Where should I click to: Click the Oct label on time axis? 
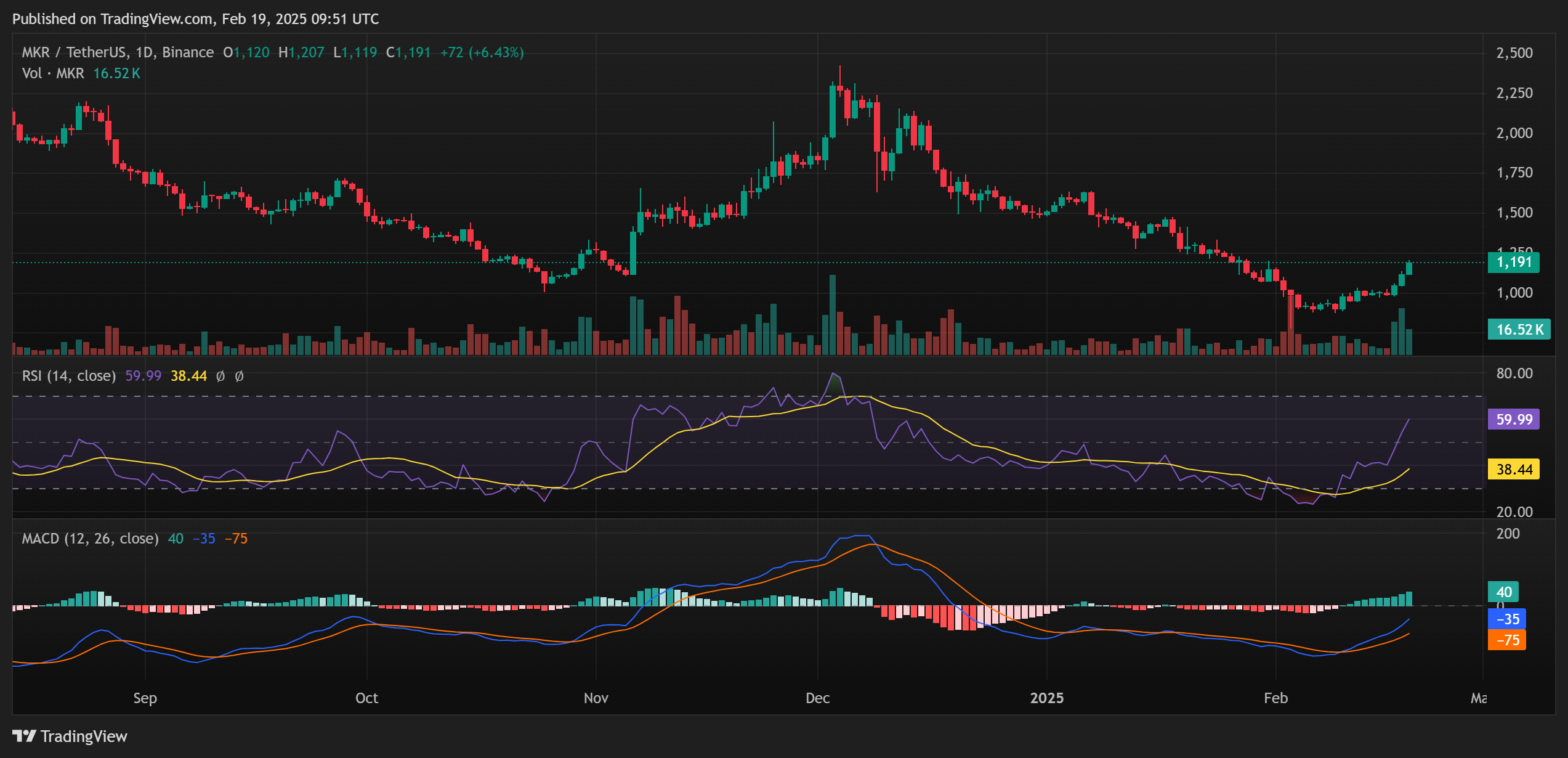click(366, 698)
